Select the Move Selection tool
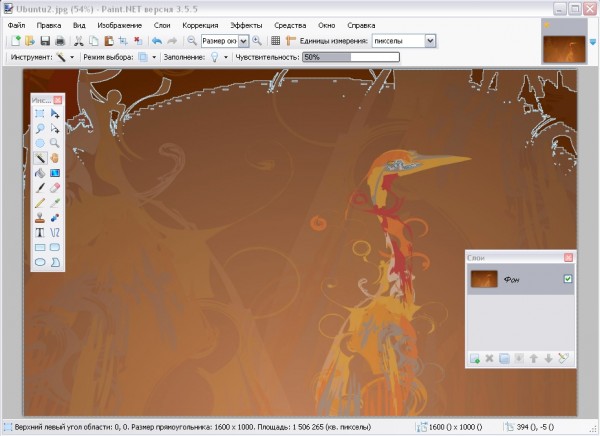Image resolution: width=600 pixels, height=436 pixels. pyautogui.click(x=55, y=128)
